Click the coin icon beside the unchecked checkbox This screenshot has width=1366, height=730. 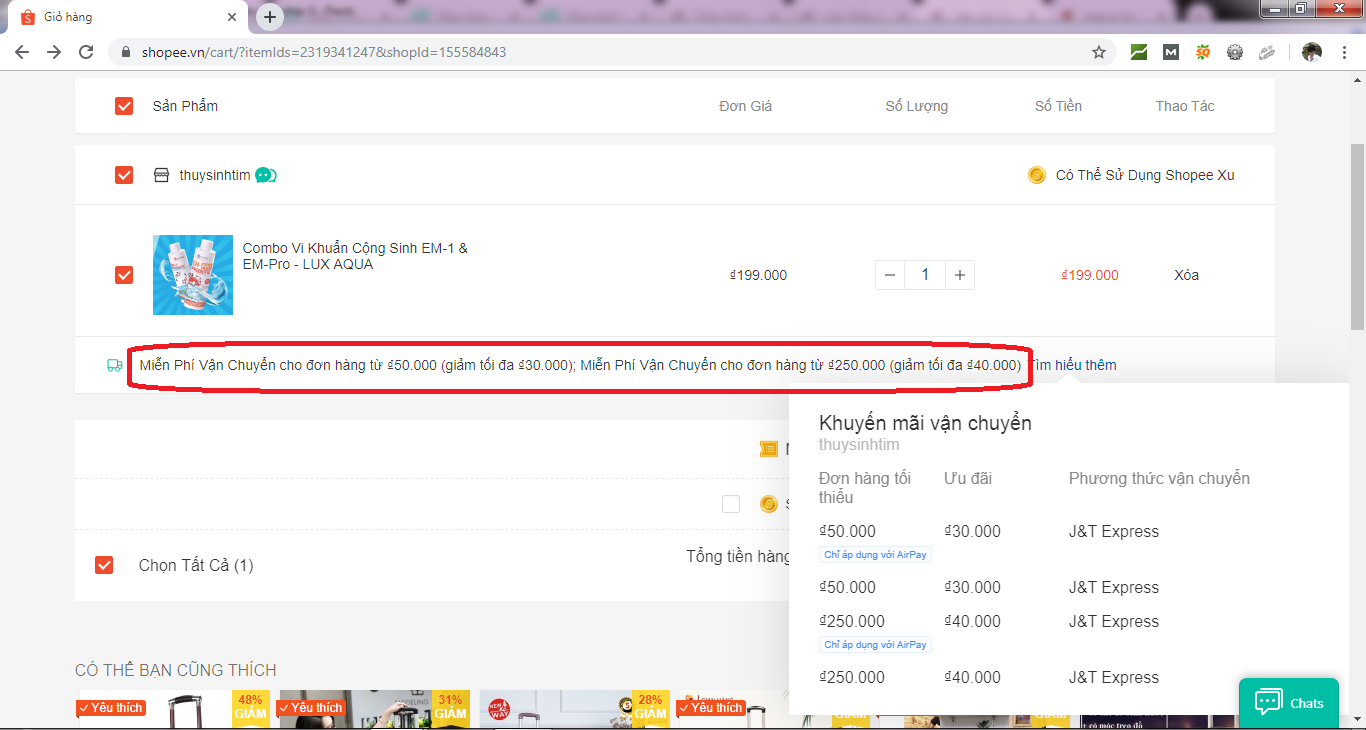[769, 504]
